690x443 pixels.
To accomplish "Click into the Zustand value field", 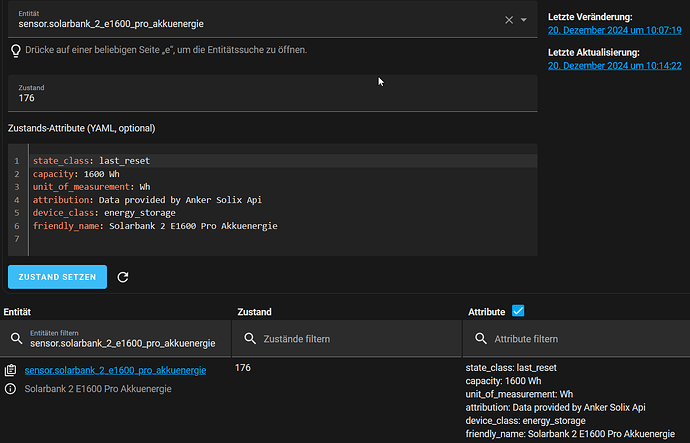I will pyautogui.click(x=270, y=98).
